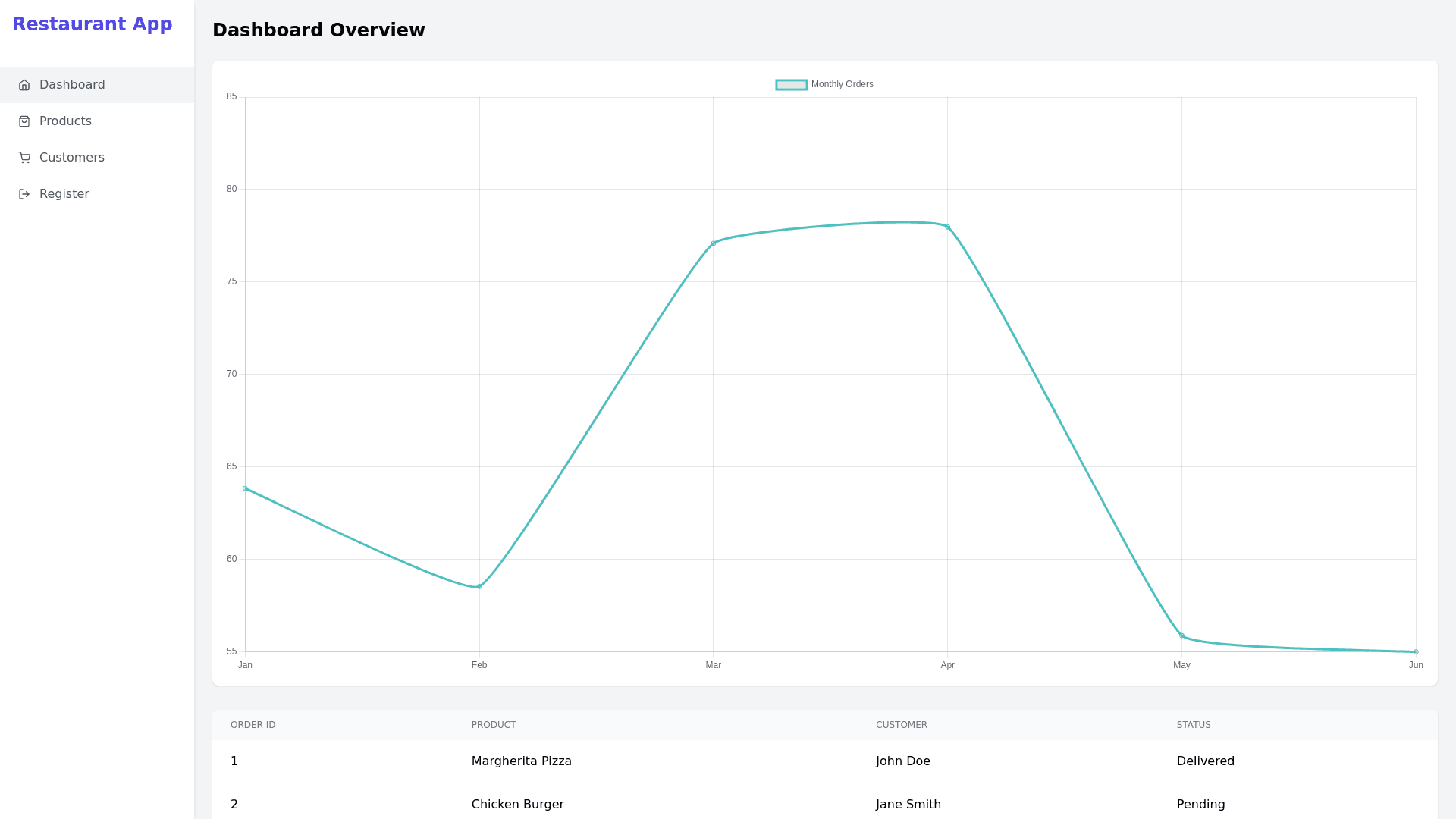1456x819 pixels.
Task: Click the Monthly Orders legend label
Action: (842, 85)
